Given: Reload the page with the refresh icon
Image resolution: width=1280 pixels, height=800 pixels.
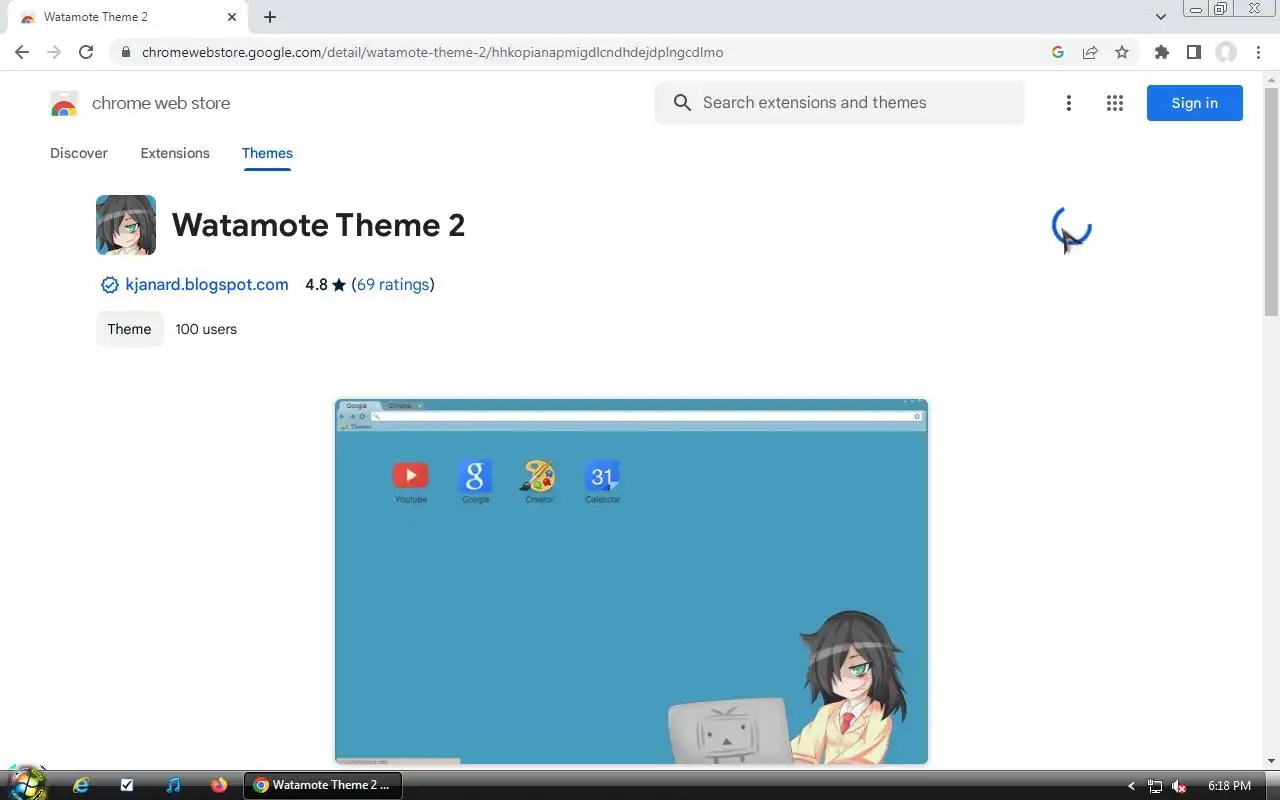Looking at the screenshot, I should 86,52.
